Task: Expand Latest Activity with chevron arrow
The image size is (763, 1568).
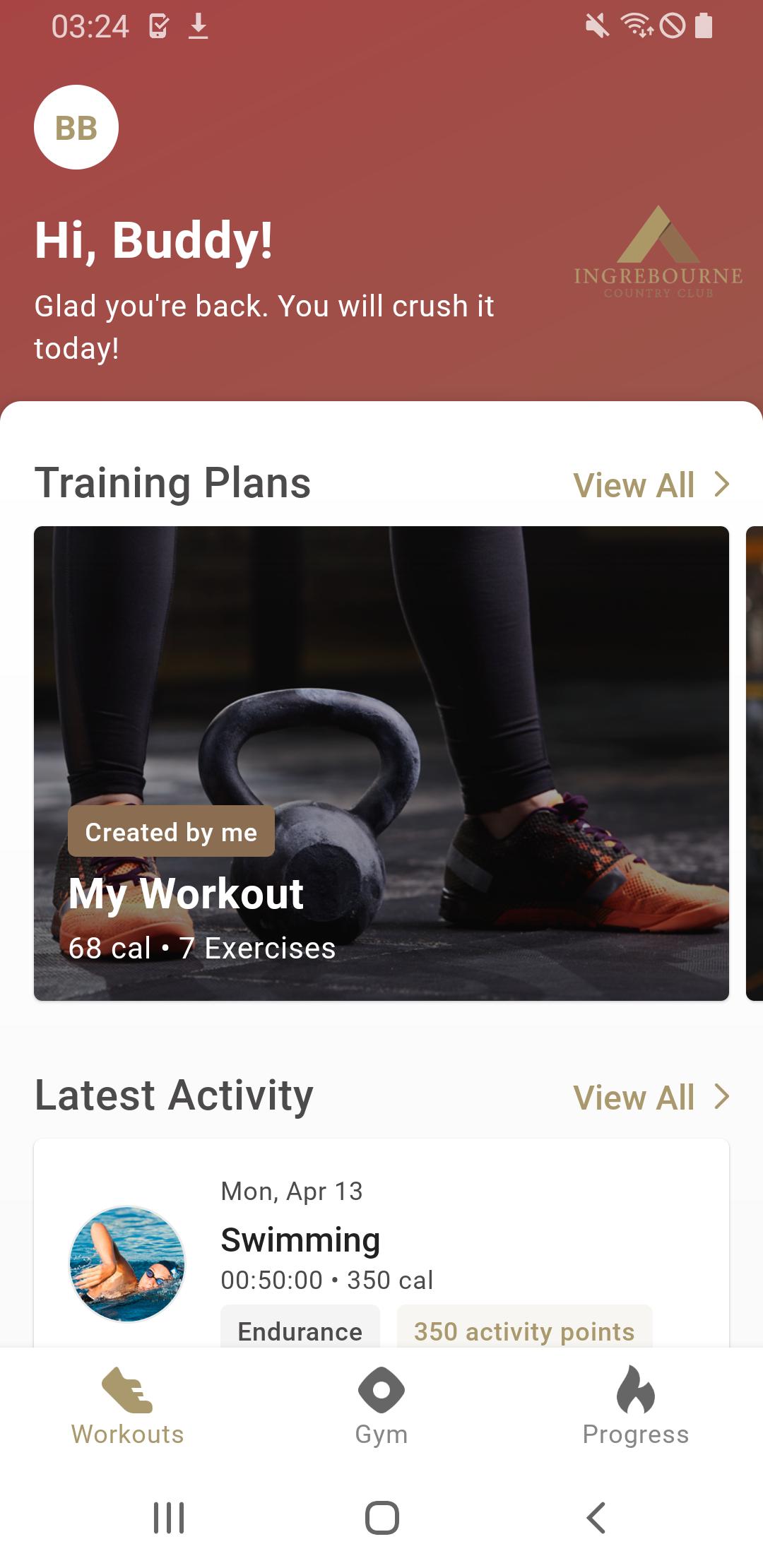Action: (x=721, y=1097)
